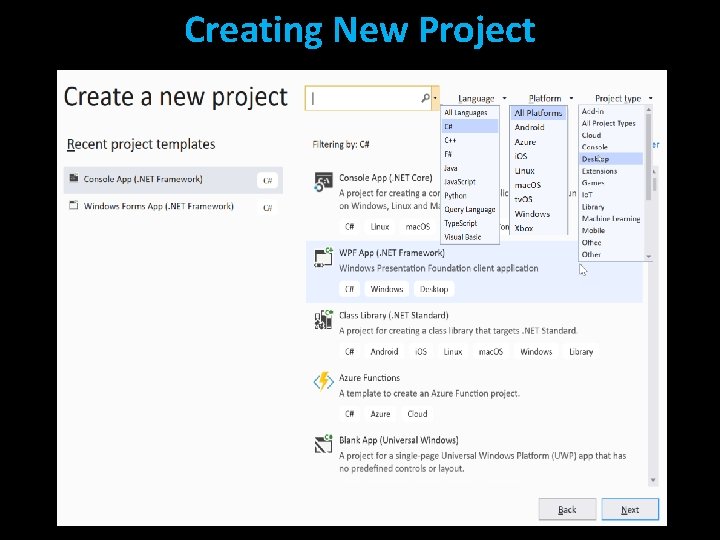Select Blank App (Universal Windows) title

(399, 440)
